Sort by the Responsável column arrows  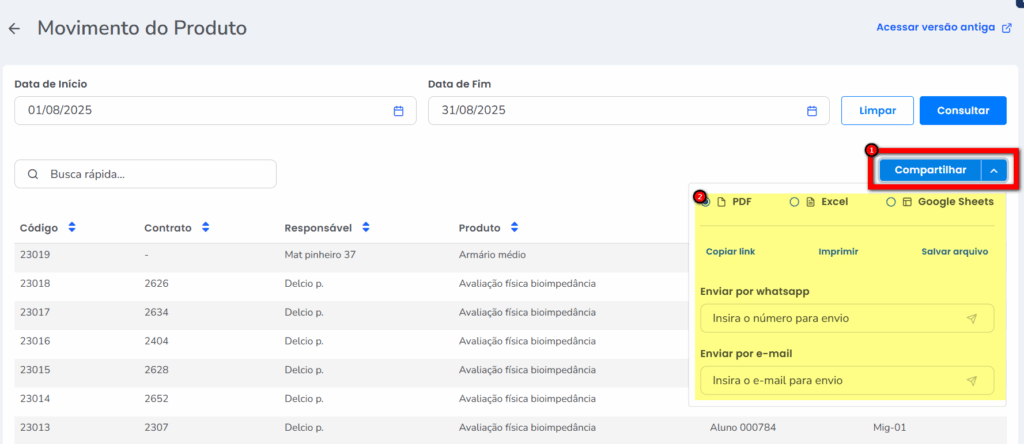point(366,228)
